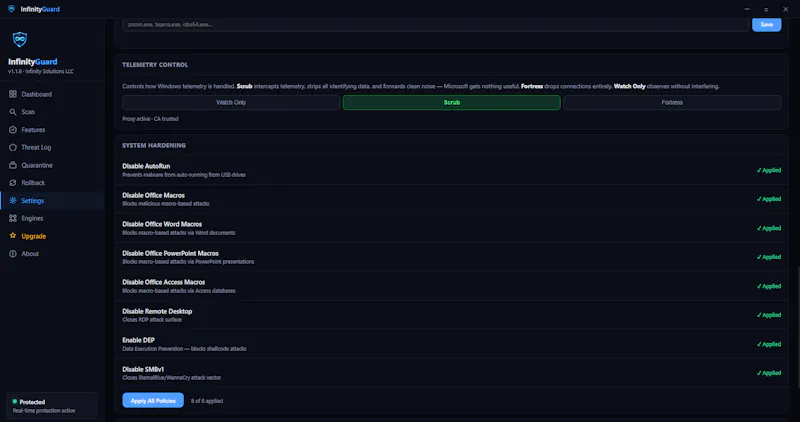
Task: Click the Enable DEP policy title
Action: pos(138,340)
